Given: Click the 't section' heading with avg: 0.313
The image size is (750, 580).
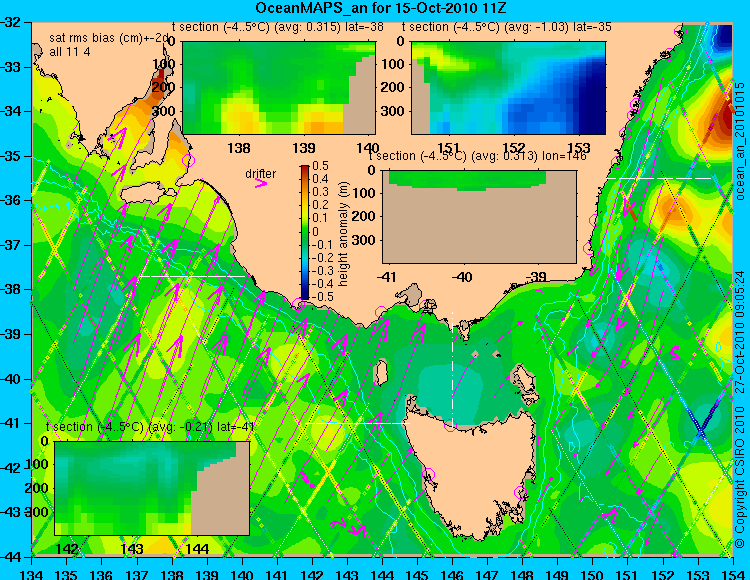Looking at the screenshot, I should click(x=477, y=156).
